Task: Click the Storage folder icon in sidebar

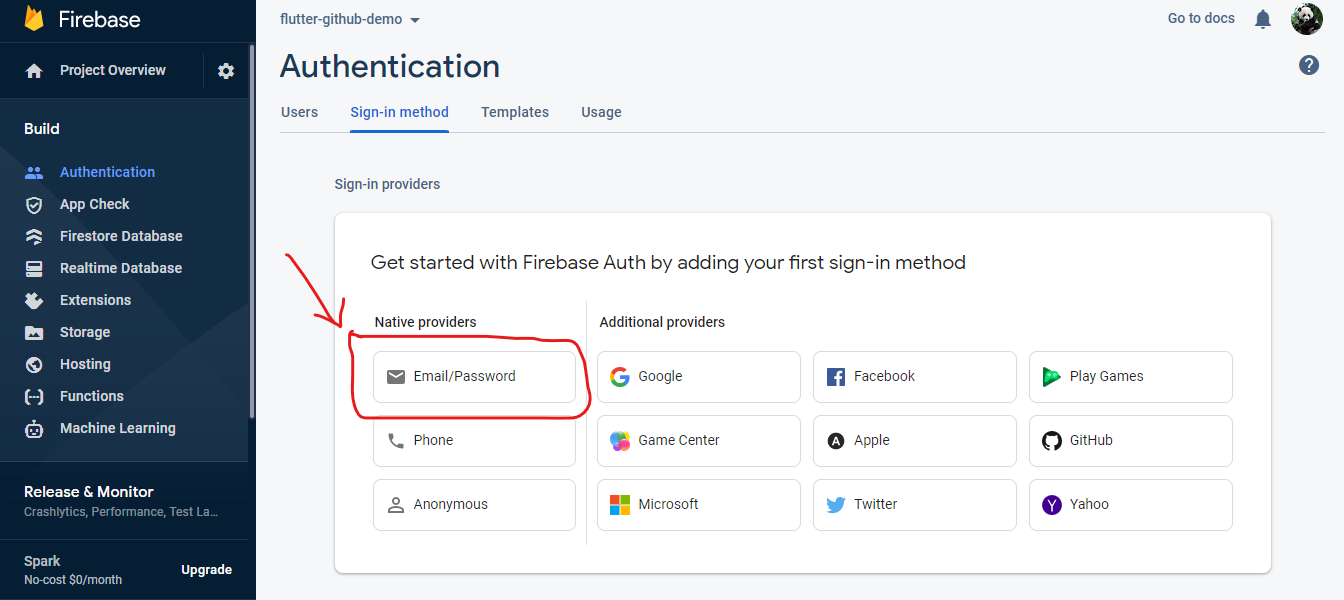Action: pyautogui.click(x=34, y=333)
